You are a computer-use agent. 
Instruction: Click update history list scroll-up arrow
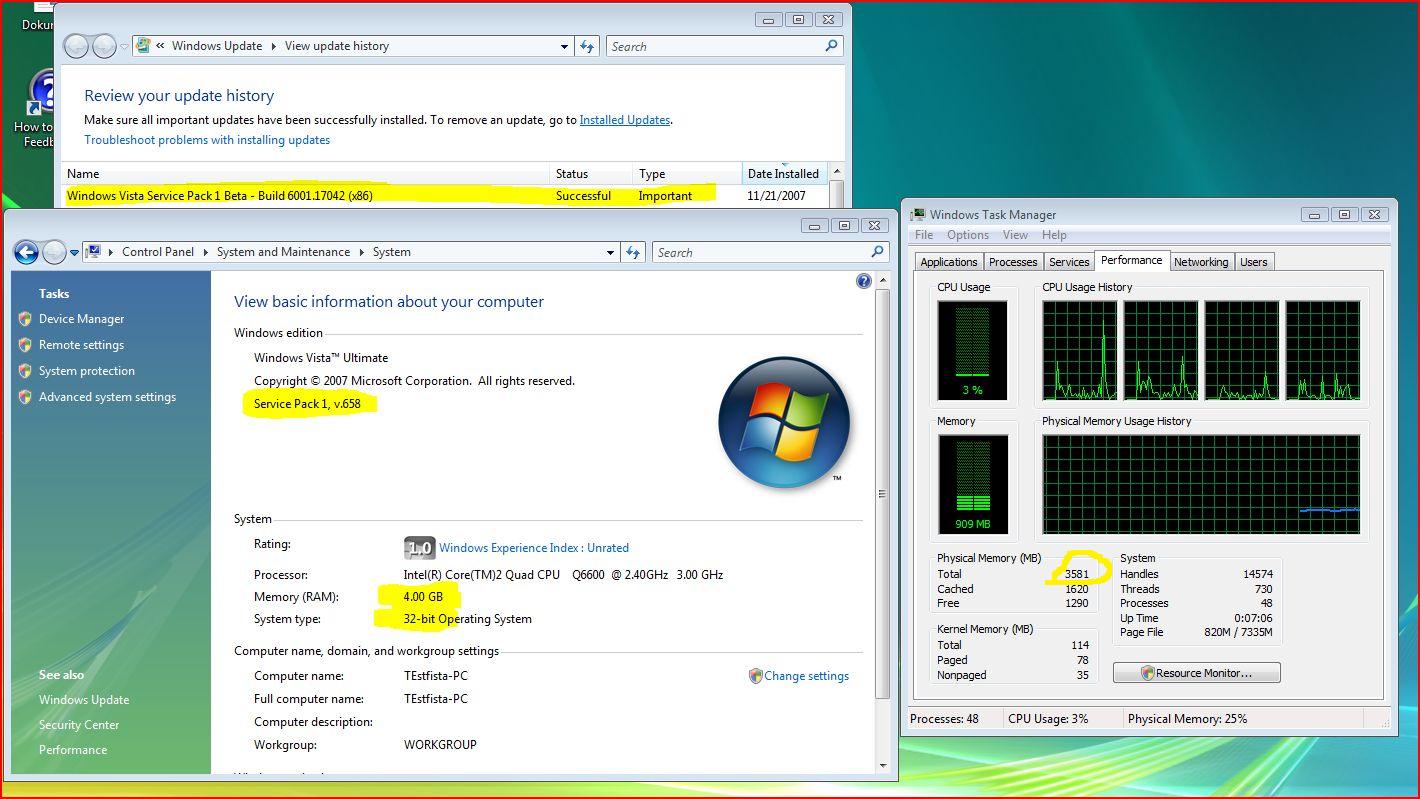click(837, 171)
